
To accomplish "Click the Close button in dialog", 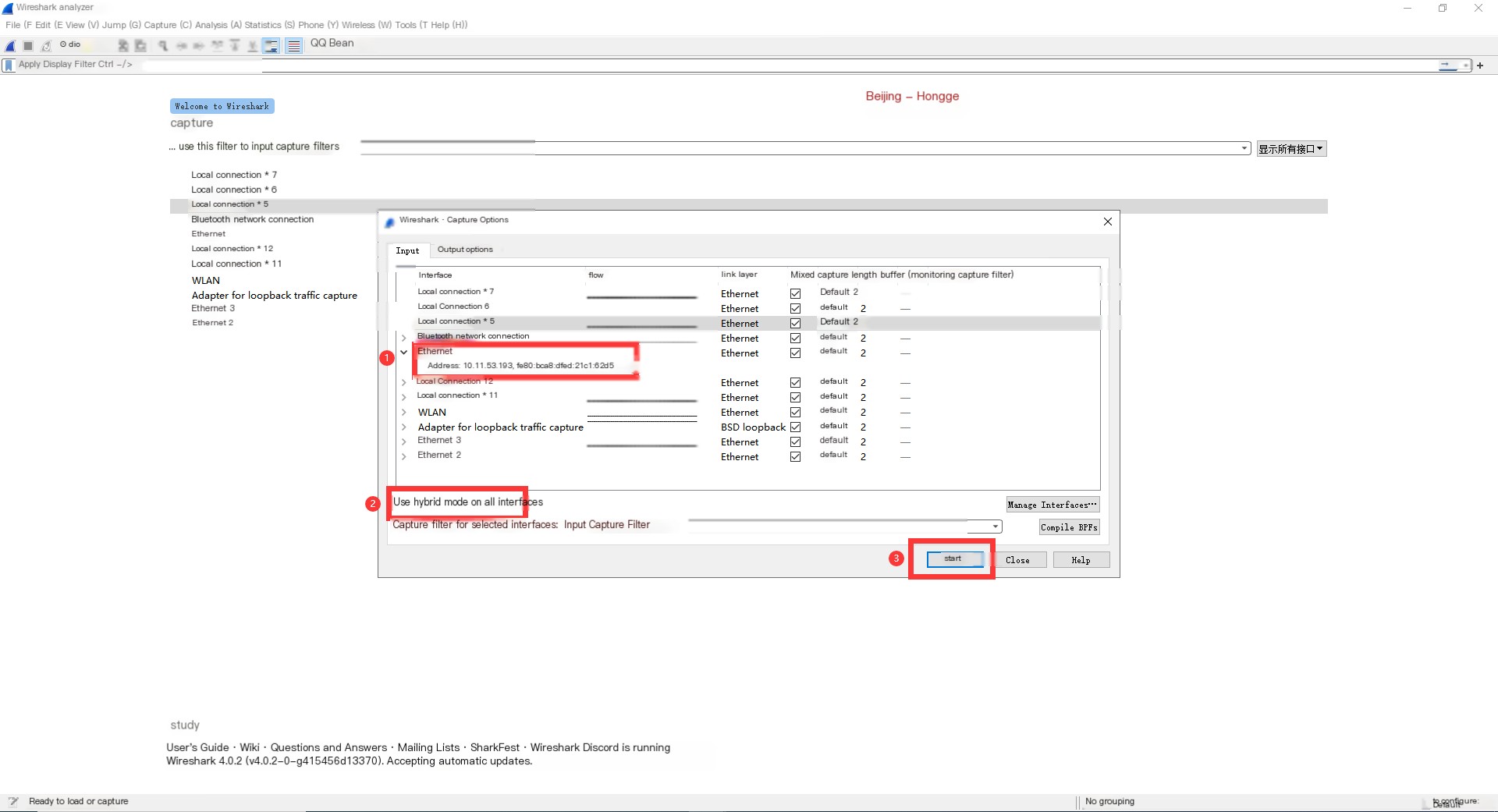I will 1017,560.
